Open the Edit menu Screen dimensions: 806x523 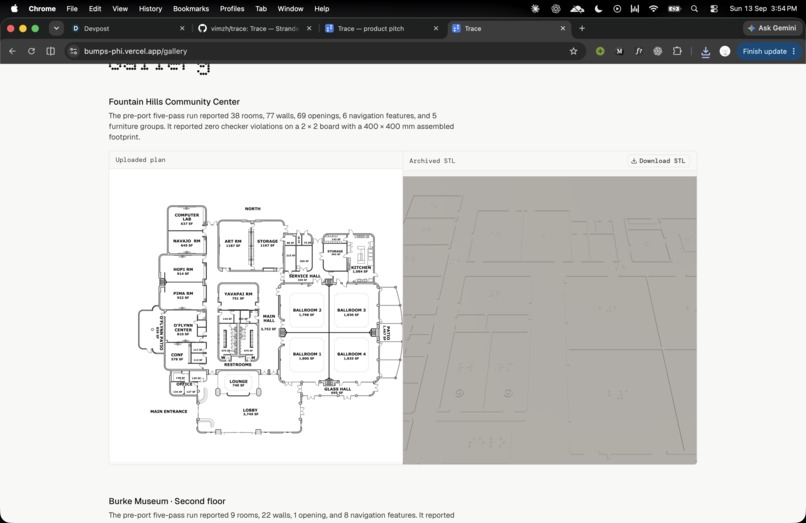(95, 9)
